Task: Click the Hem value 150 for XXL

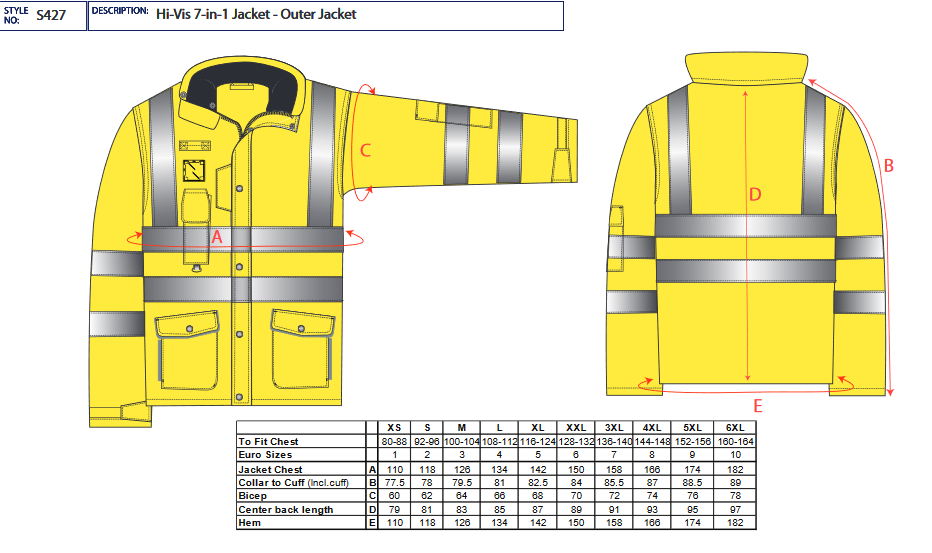Action: click(x=576, y=523)
